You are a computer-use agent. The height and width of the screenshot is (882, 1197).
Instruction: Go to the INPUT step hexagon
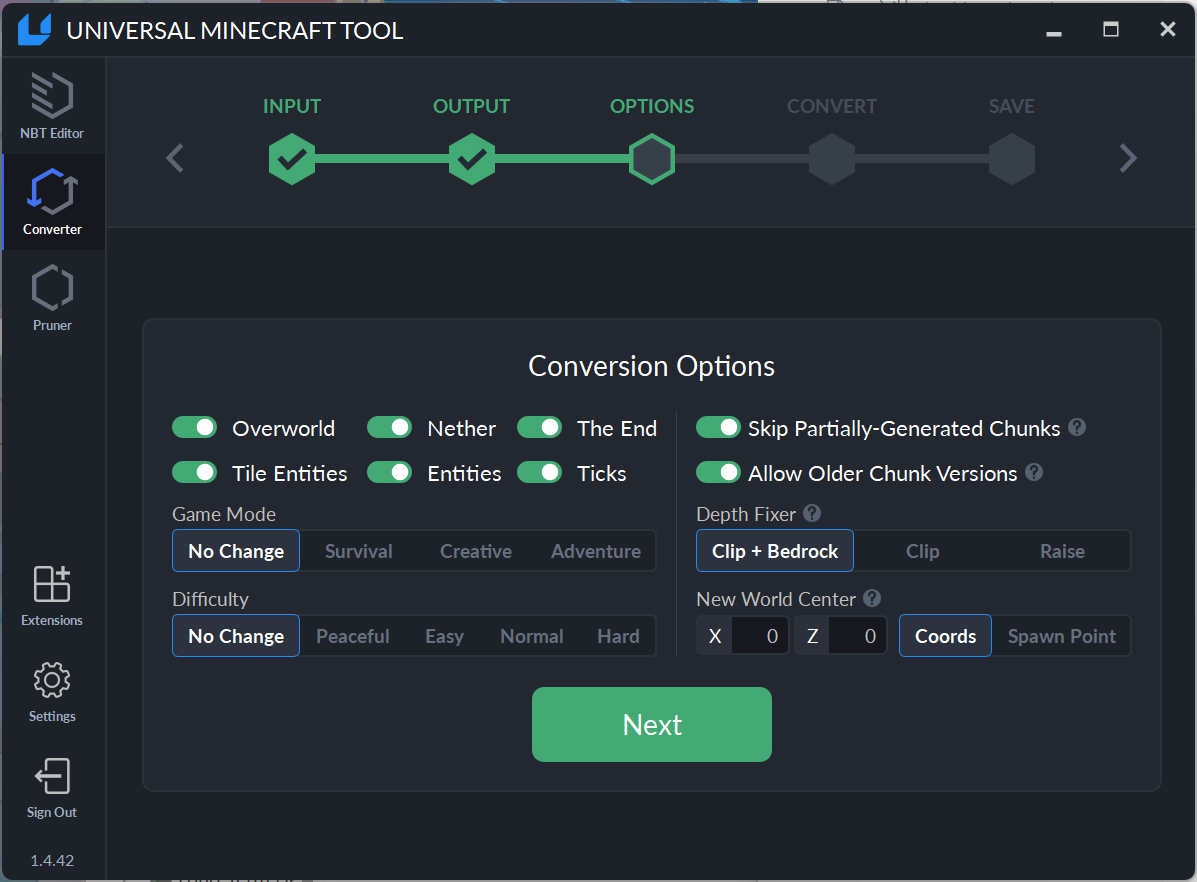pos(292,159)
